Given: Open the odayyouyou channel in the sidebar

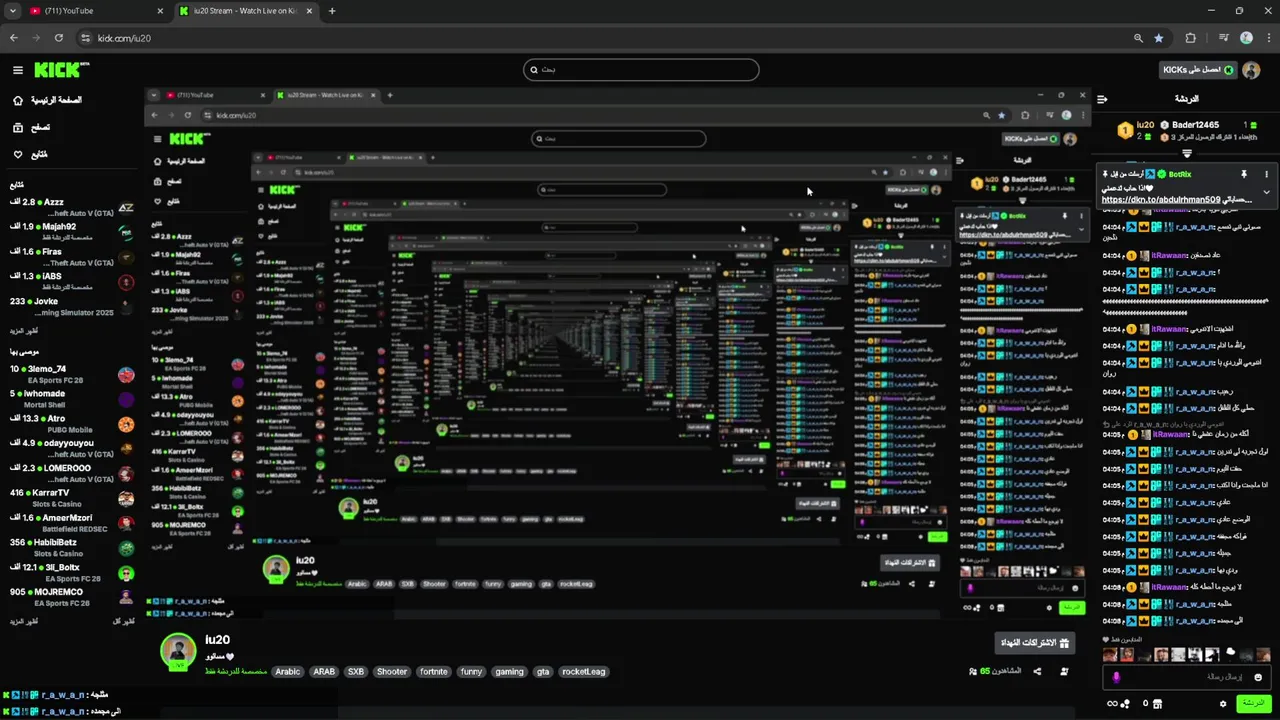Looking at the screenshot, I should click(70, 449).
